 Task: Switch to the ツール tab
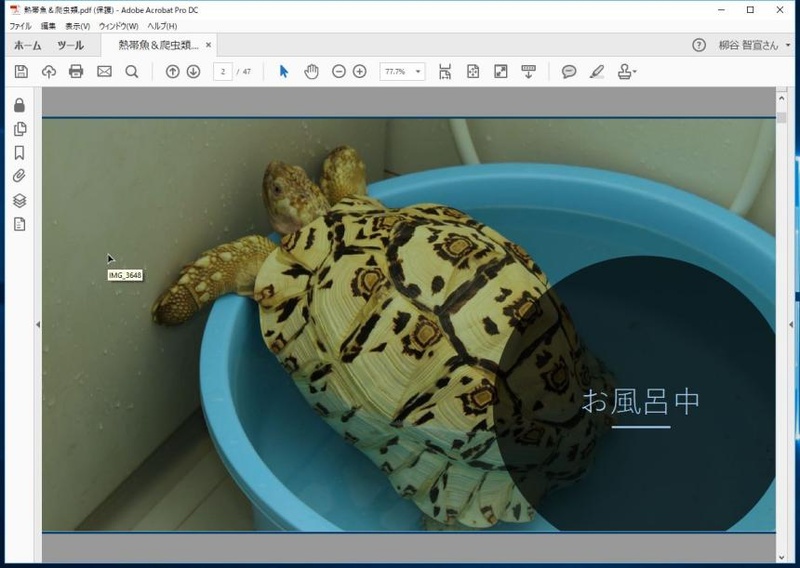(x=70, y=45)
